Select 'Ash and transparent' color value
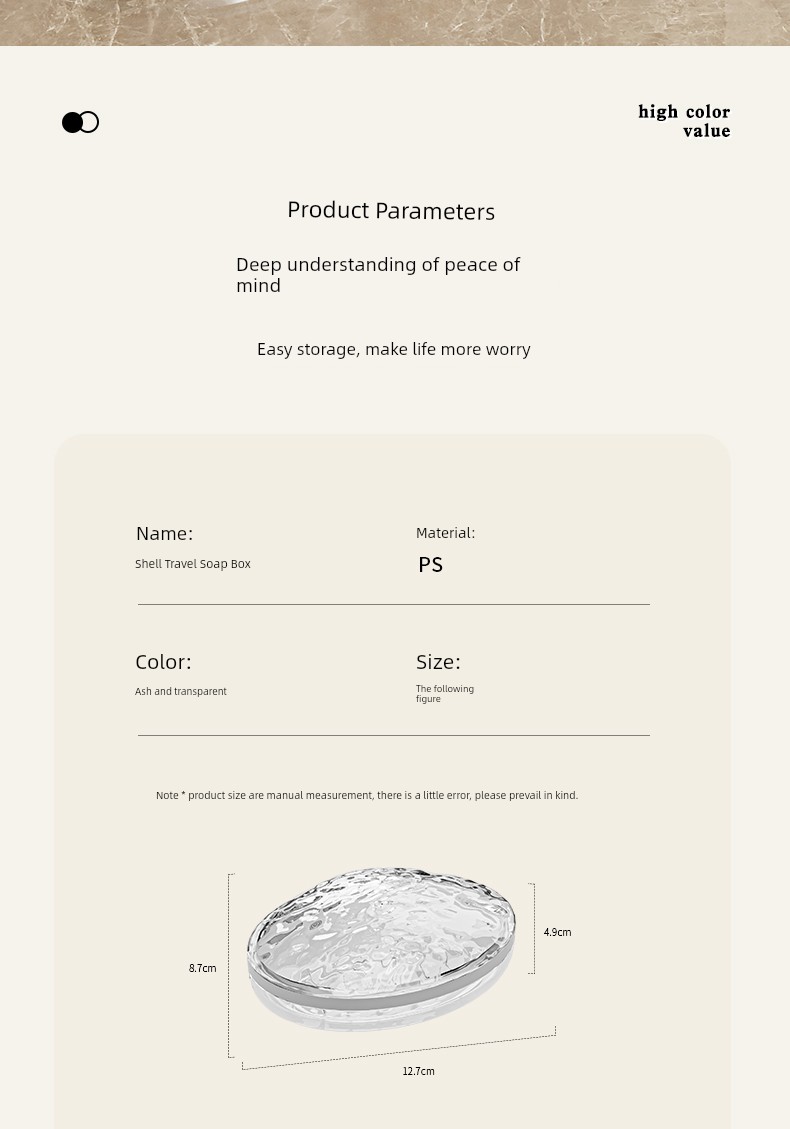 coord(181,691)
